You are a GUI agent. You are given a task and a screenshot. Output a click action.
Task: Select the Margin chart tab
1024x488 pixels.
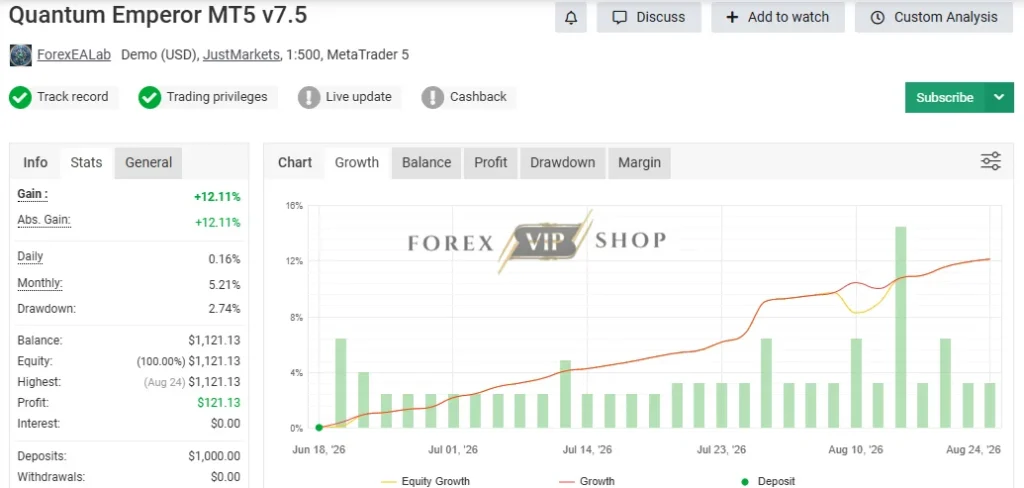639,163
